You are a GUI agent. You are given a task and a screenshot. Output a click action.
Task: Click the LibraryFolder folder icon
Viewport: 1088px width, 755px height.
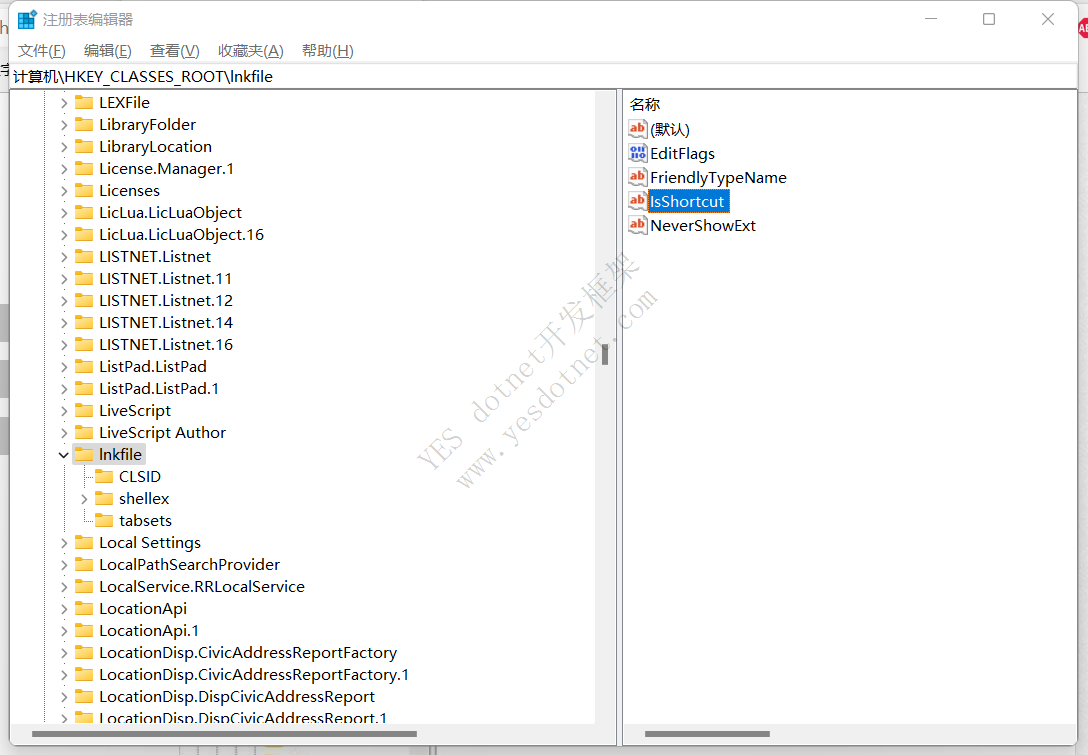(x=84, y=124)
